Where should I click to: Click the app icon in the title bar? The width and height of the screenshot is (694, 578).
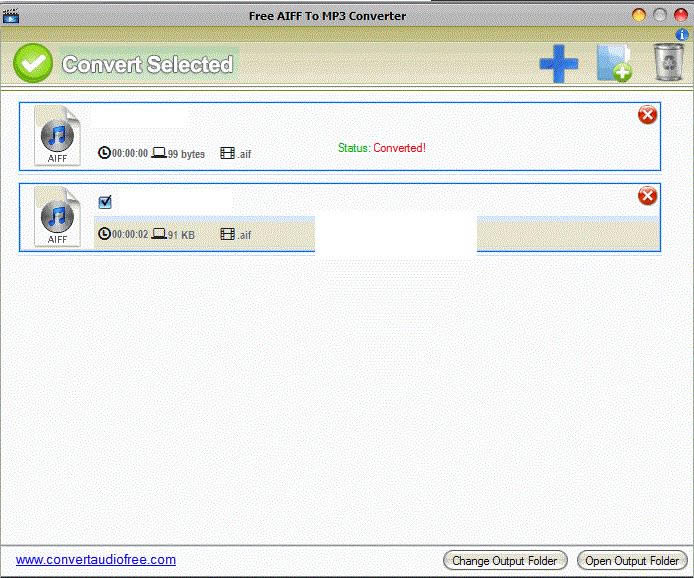coord(11,16)
